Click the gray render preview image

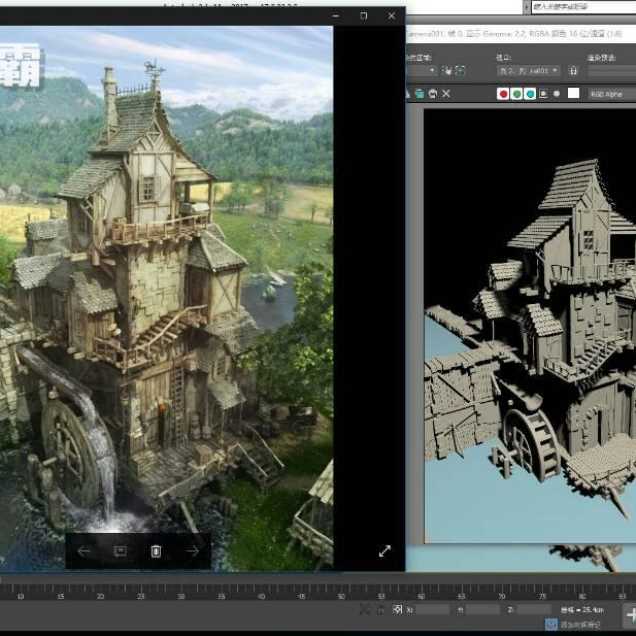point(530,326)
